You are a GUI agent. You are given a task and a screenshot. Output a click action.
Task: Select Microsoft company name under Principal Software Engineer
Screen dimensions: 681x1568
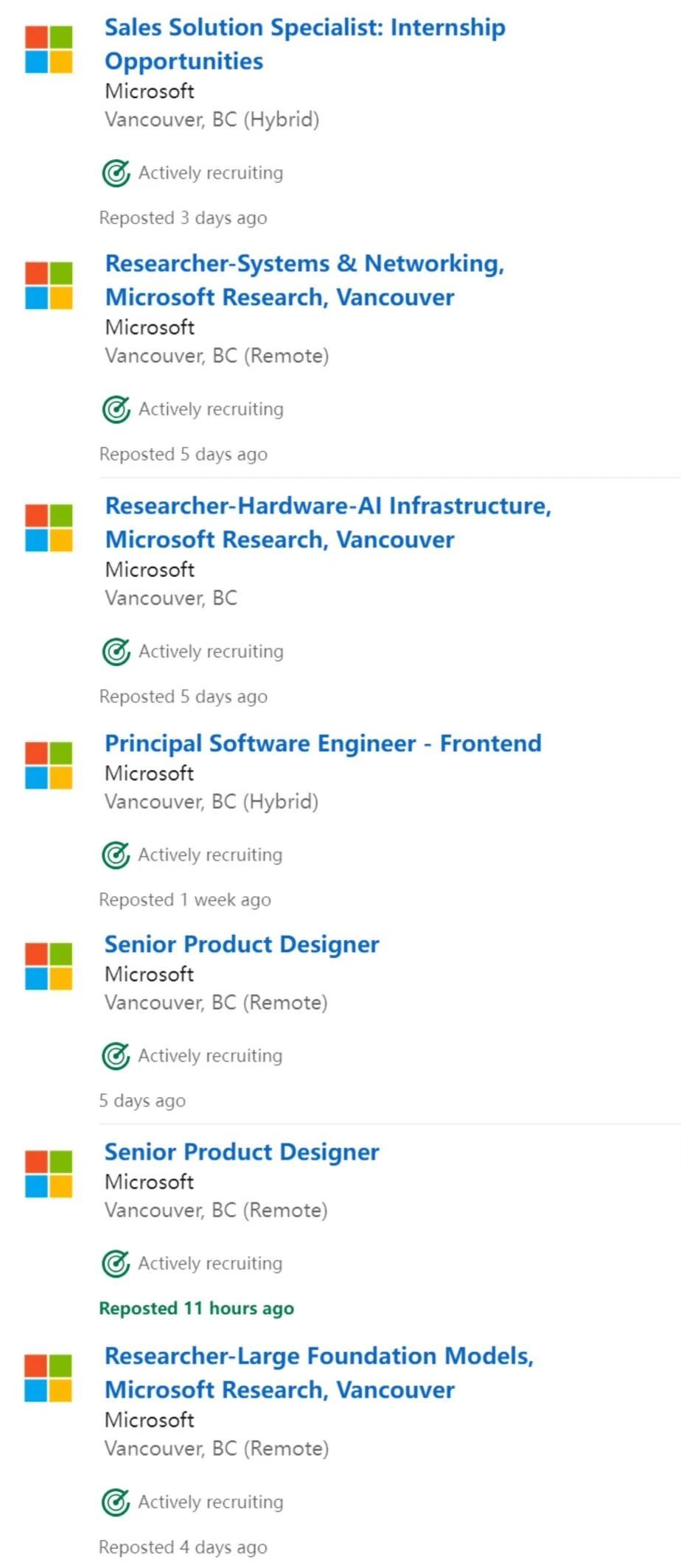[150, 773]
